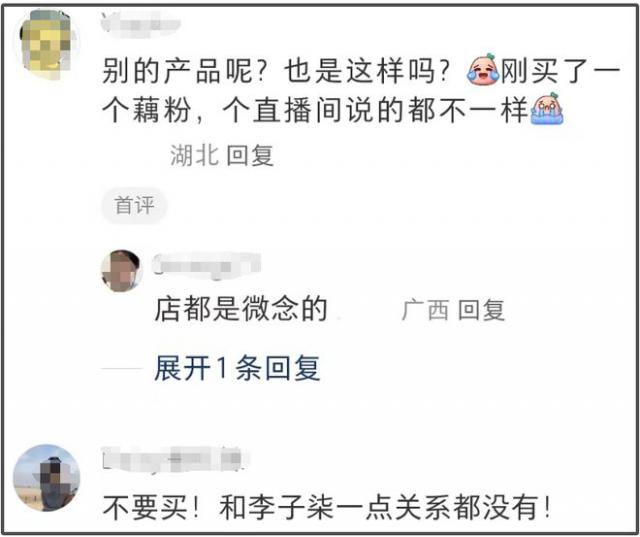Click the 首评 badge
640x537 pixels.
tap(134, 205)
